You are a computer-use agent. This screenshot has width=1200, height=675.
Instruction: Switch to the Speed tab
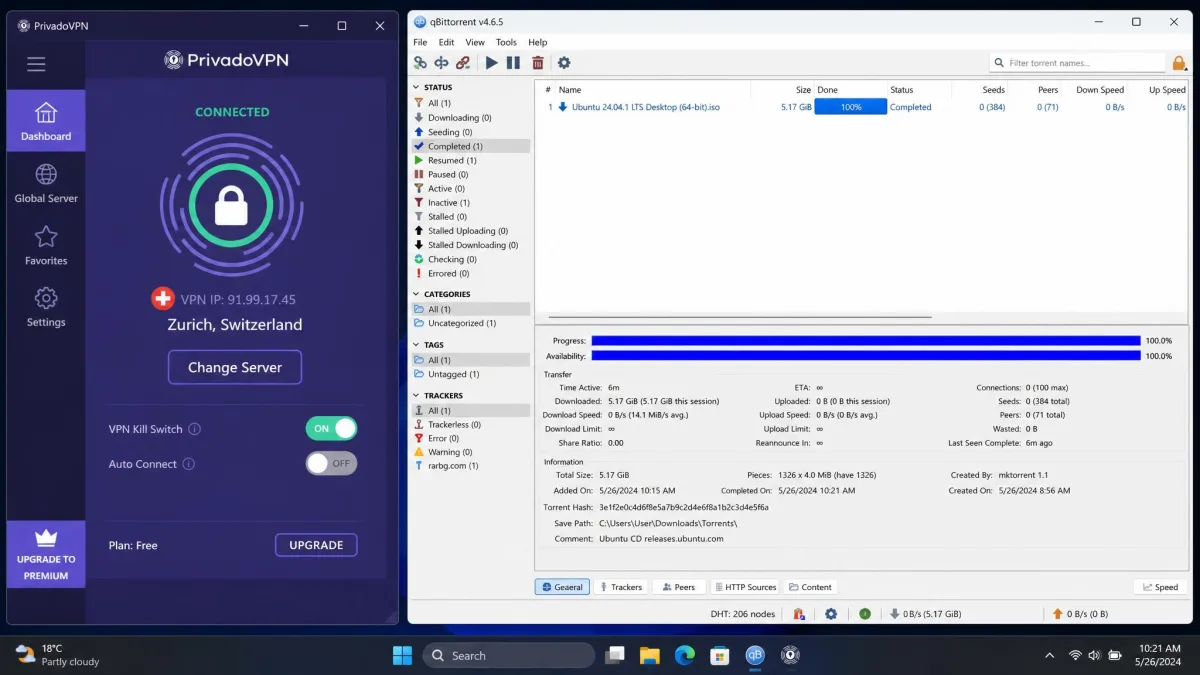tap(1160, 587)
